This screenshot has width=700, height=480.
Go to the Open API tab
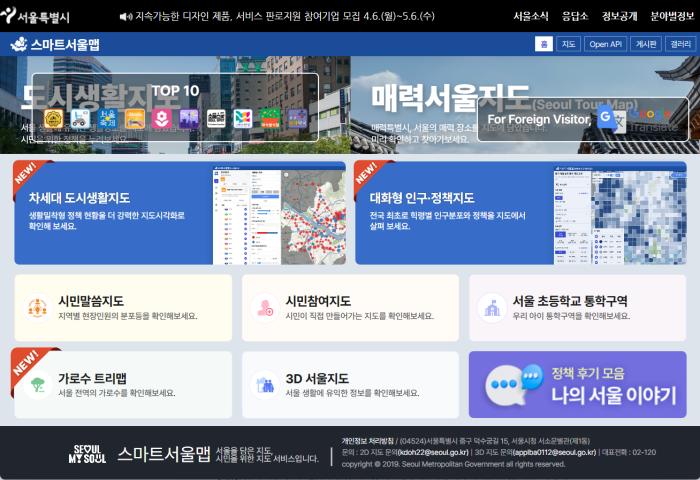click(605, 44)
